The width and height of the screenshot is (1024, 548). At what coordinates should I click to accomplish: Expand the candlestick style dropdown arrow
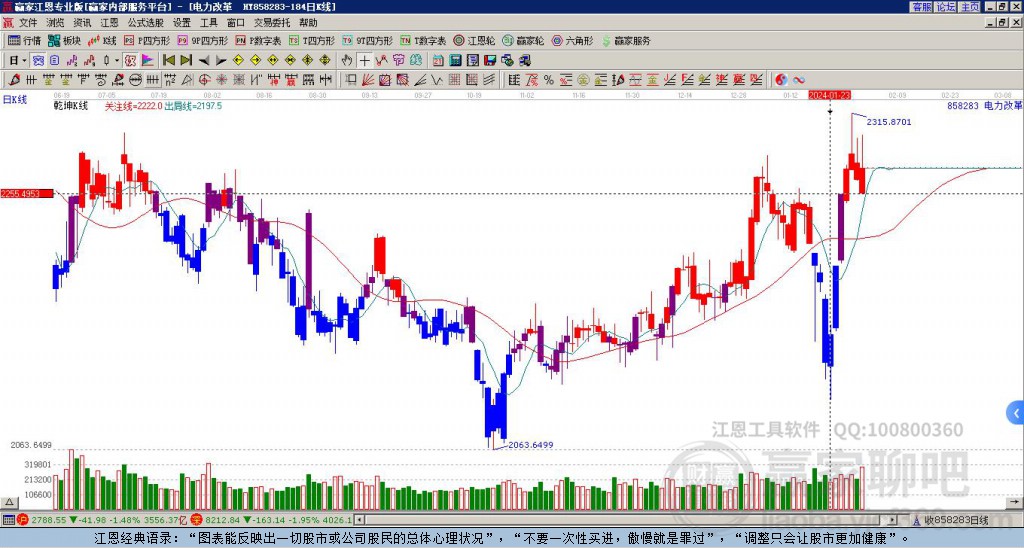point(117,61)
